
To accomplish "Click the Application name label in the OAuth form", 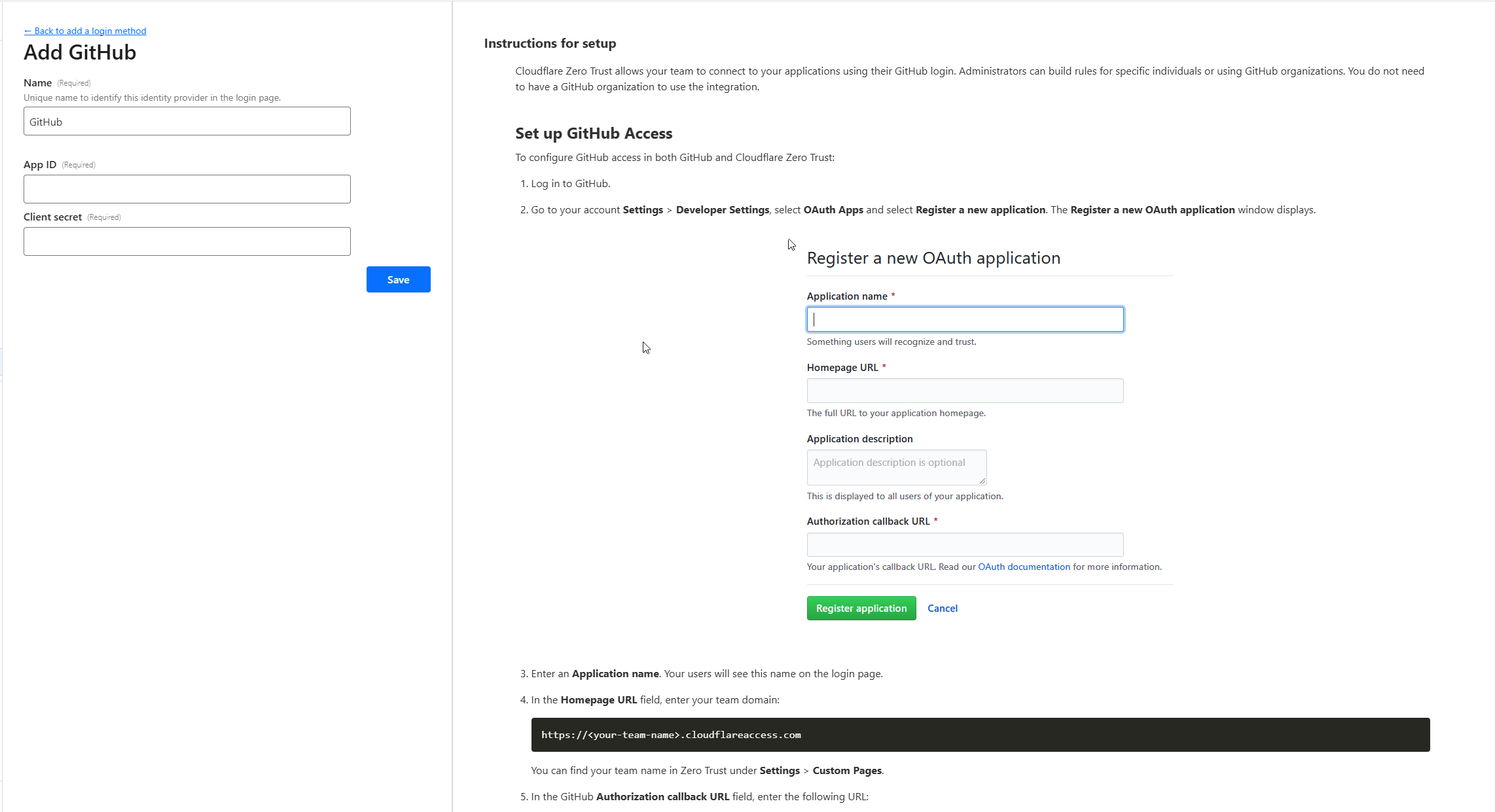I will (847, 296).
